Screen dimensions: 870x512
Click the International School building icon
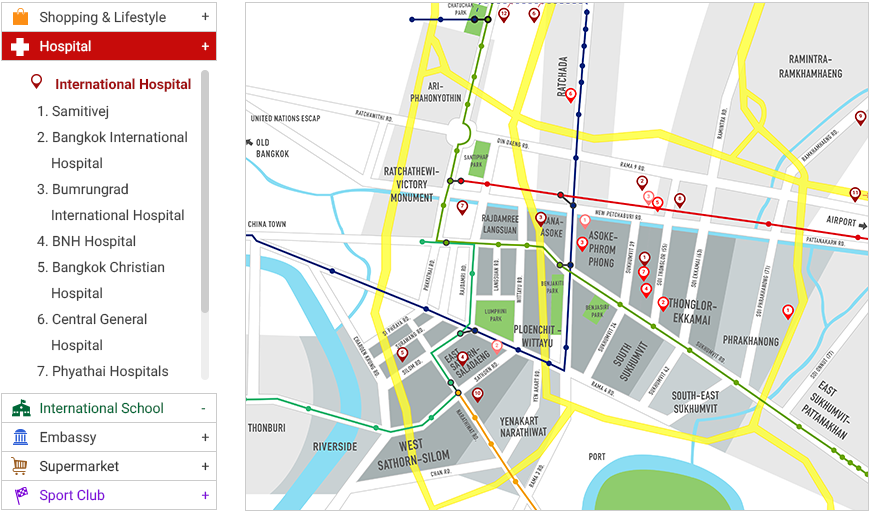(20, 408)
